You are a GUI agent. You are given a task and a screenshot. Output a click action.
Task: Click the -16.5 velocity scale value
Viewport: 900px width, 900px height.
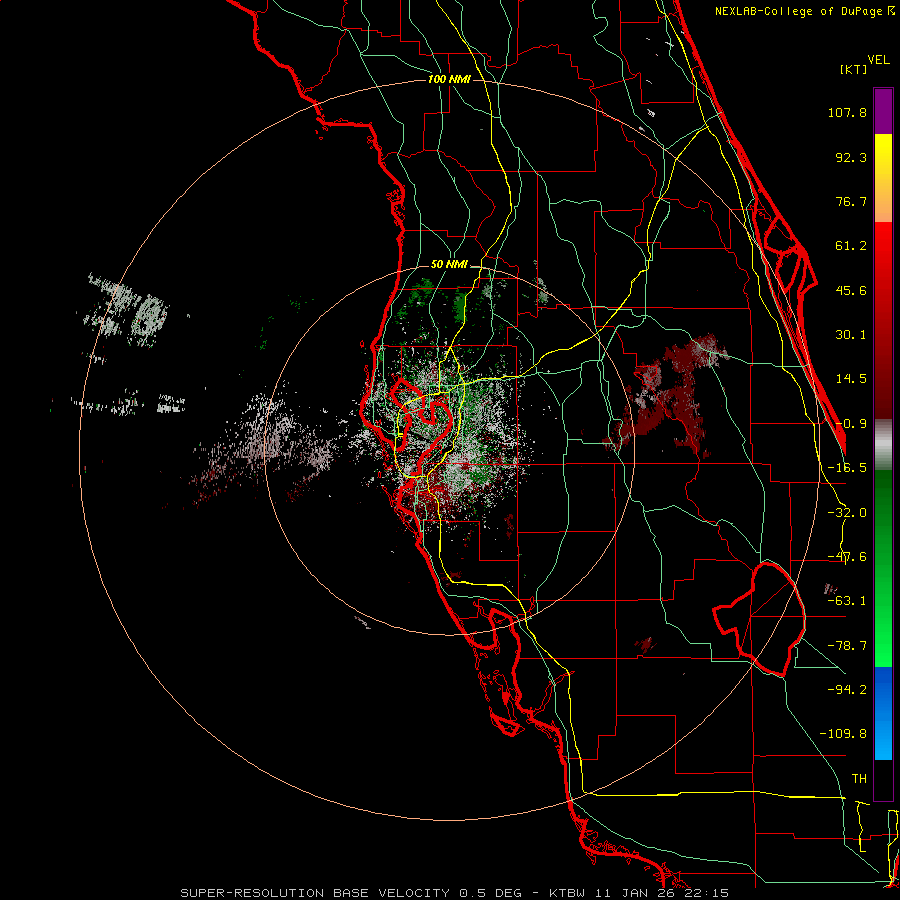pos(847,468)
